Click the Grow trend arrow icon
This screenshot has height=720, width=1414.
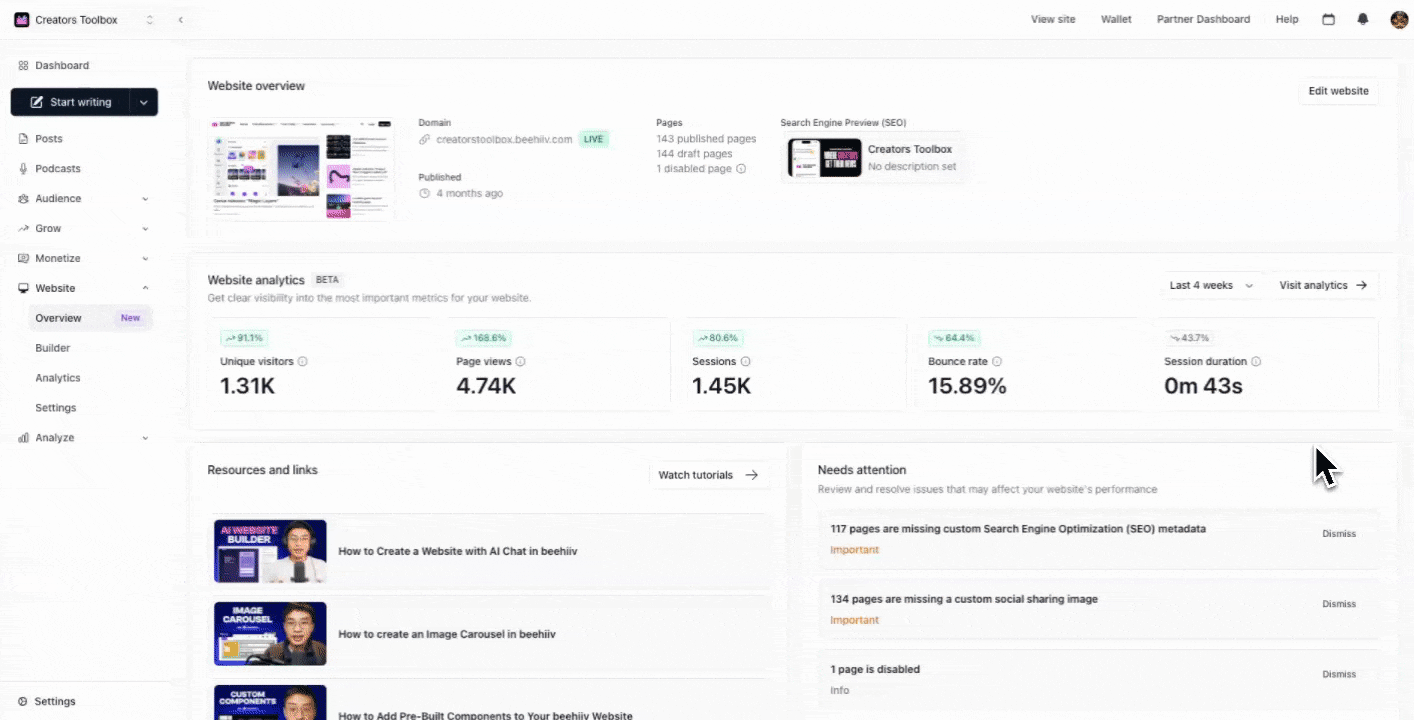pos(23,229)
